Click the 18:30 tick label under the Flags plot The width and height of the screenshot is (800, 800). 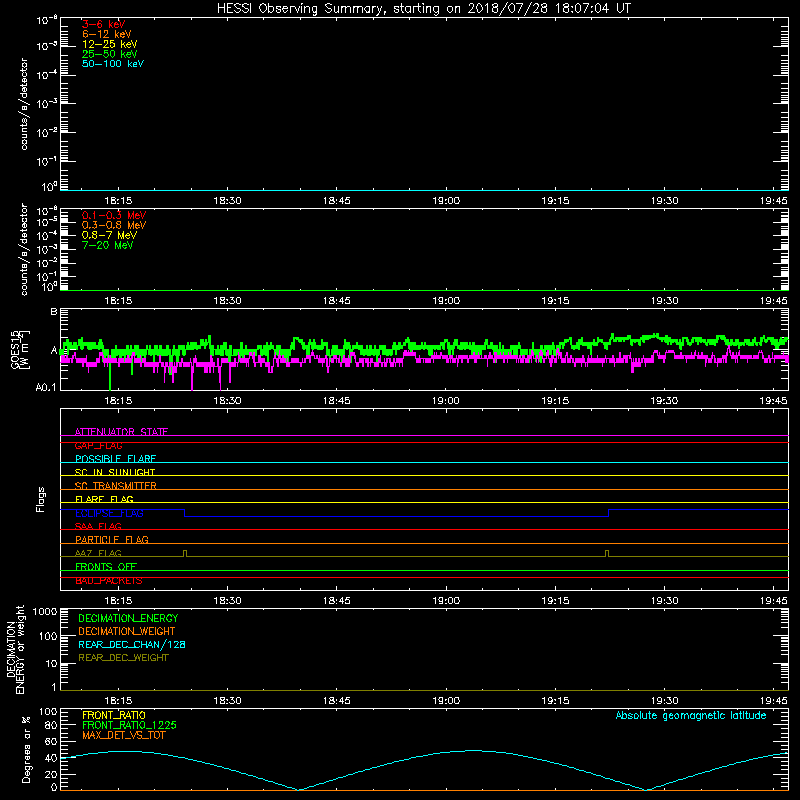(x=227, y=601)
